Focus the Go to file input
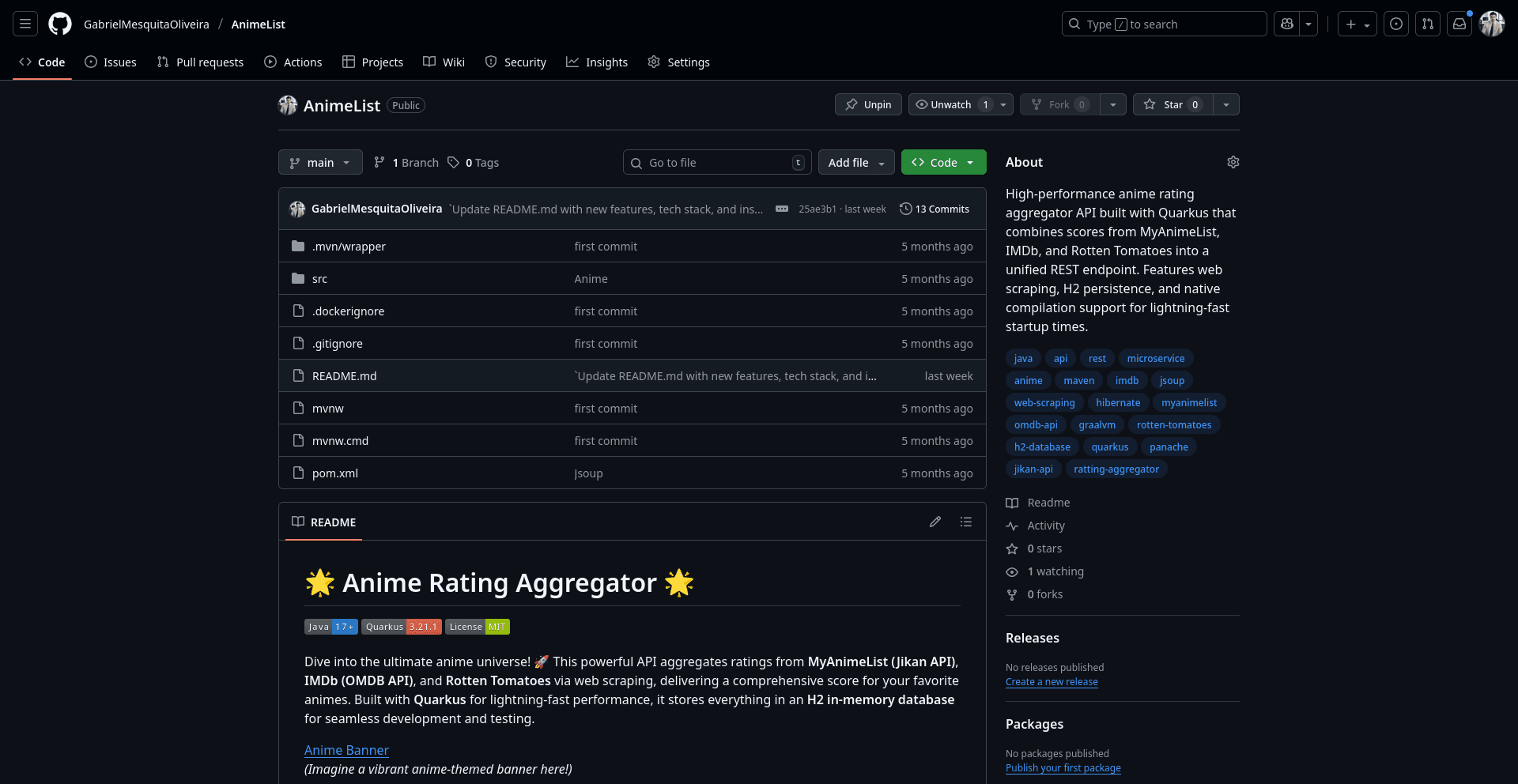Viewport: 1518px width, 784px height. click(x=717, y=162)
